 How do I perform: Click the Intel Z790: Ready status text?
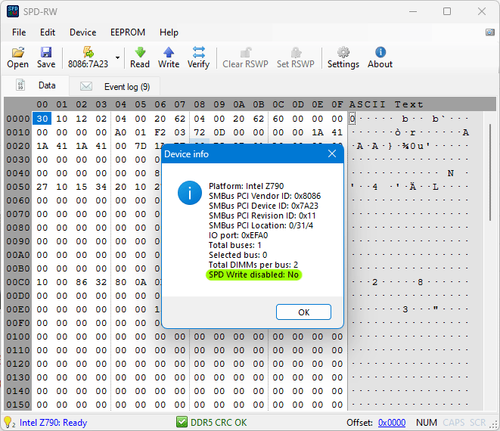tap(53, 423)
